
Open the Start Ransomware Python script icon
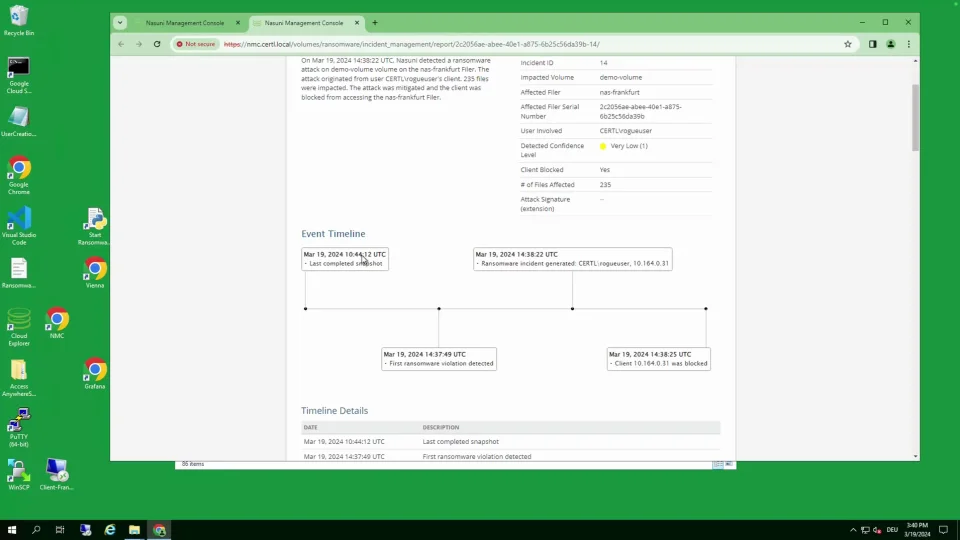pos(94,226)
